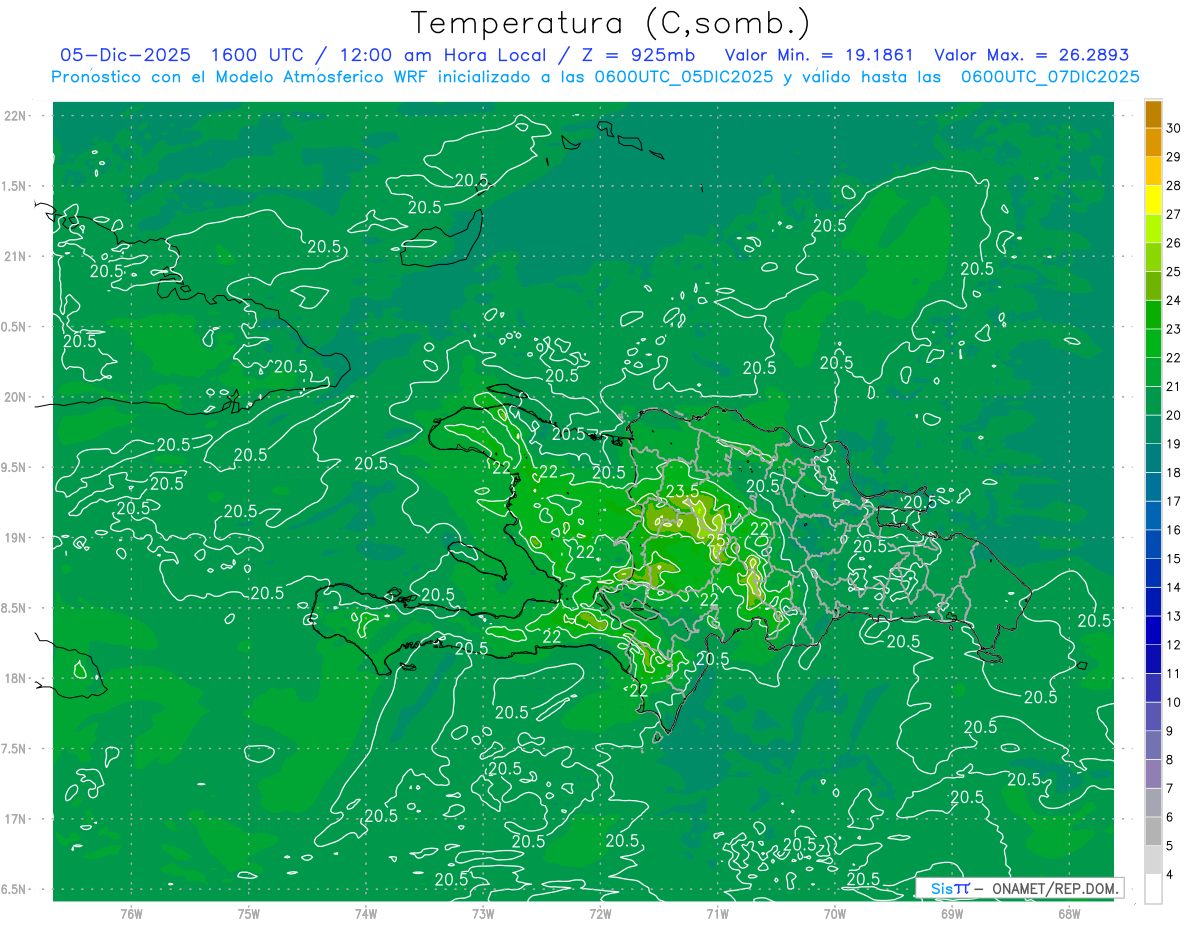Click the '28' label on the color scale
1200x927 pixels.
tap(1174, 185)
